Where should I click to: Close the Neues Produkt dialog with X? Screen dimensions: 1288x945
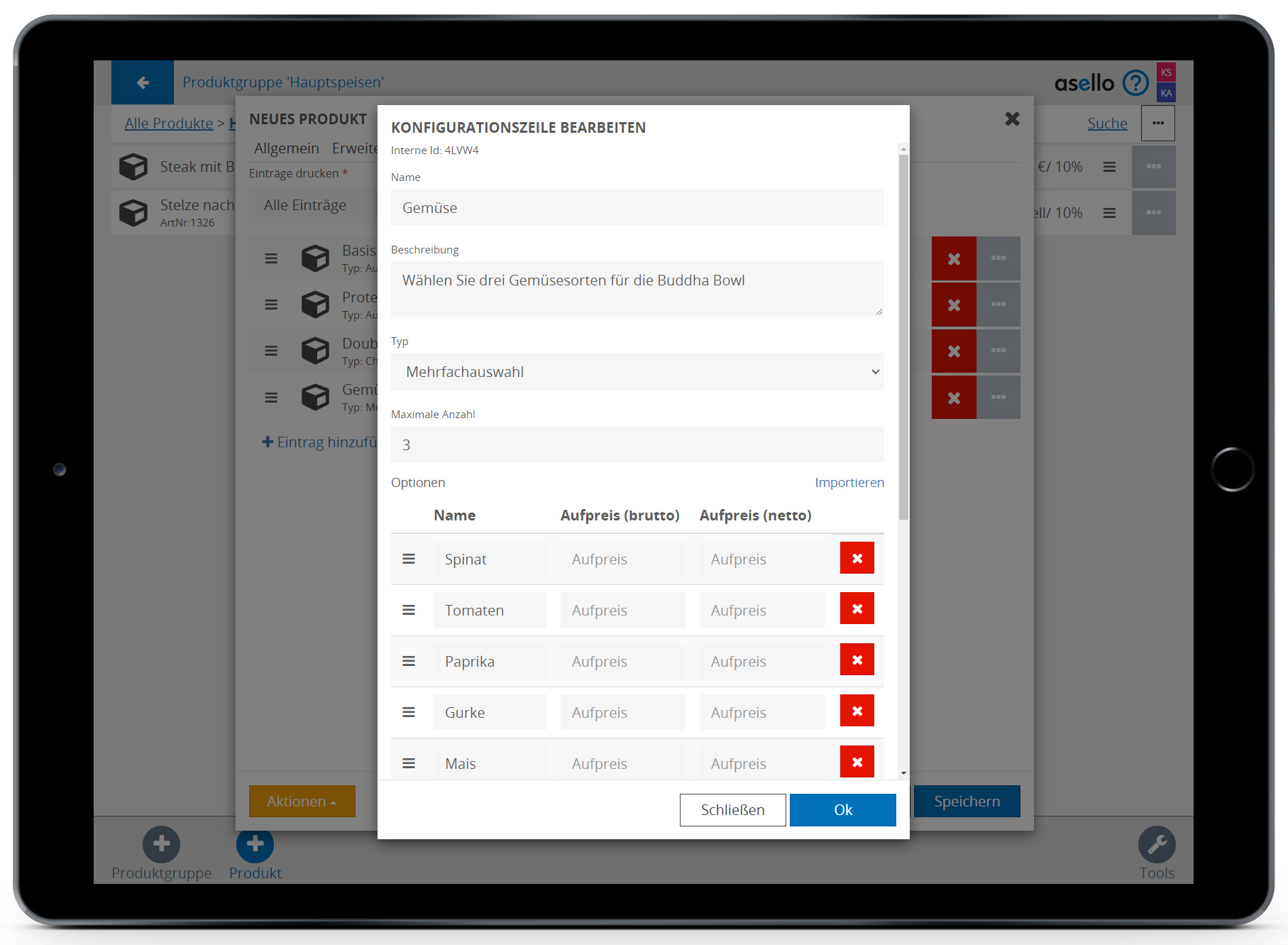(1012, 119)
